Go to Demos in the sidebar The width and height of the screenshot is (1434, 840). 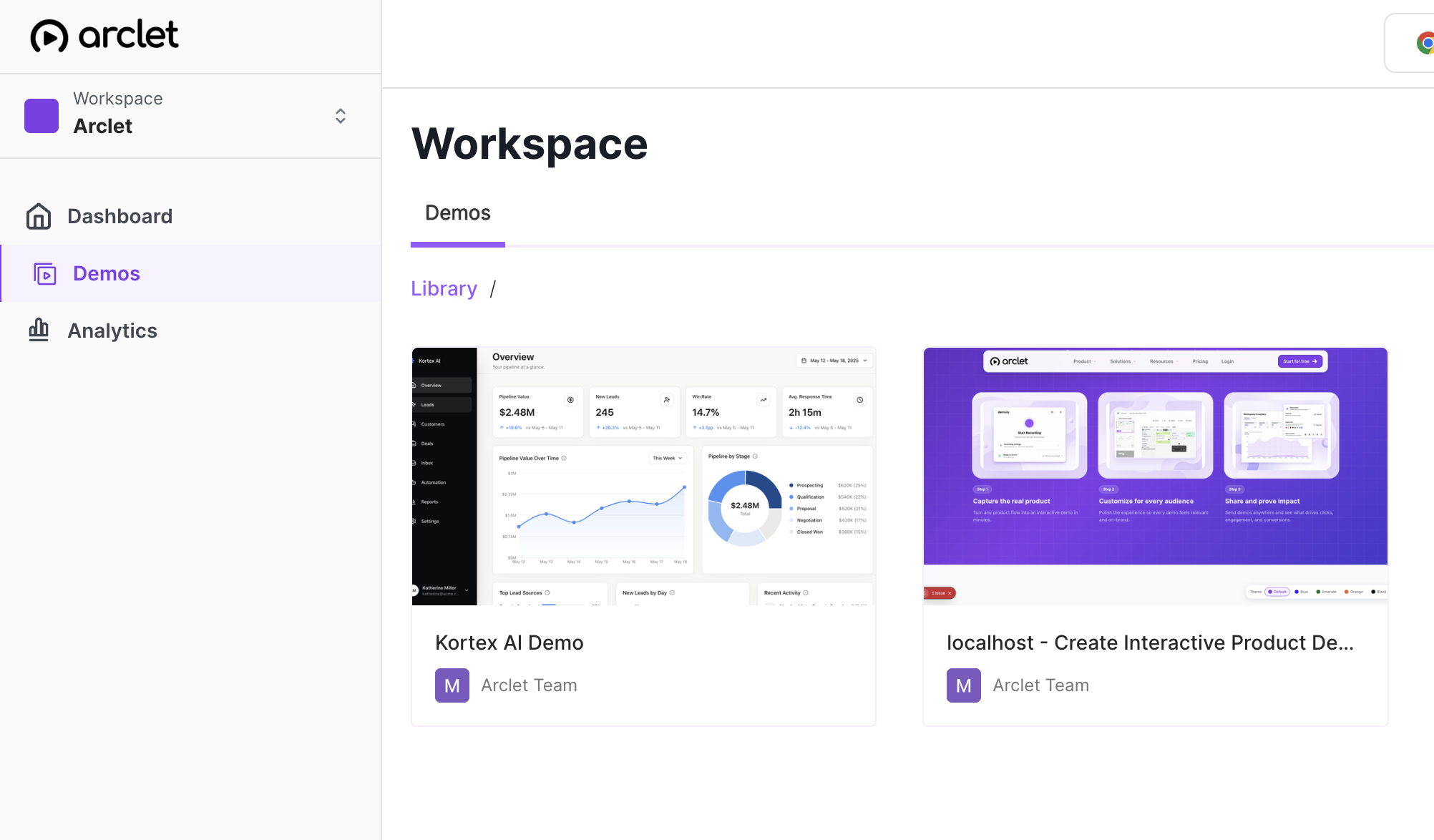click(190, 273)
